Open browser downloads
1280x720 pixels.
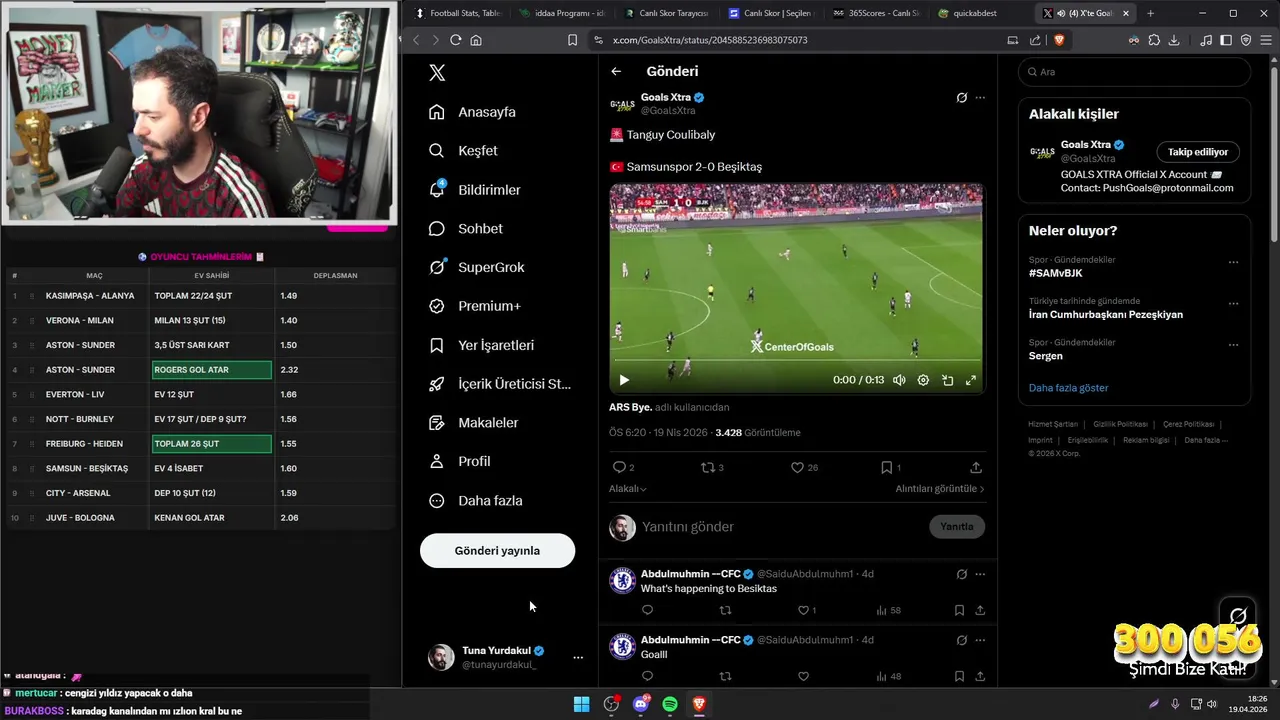(x=1174, y=40)
